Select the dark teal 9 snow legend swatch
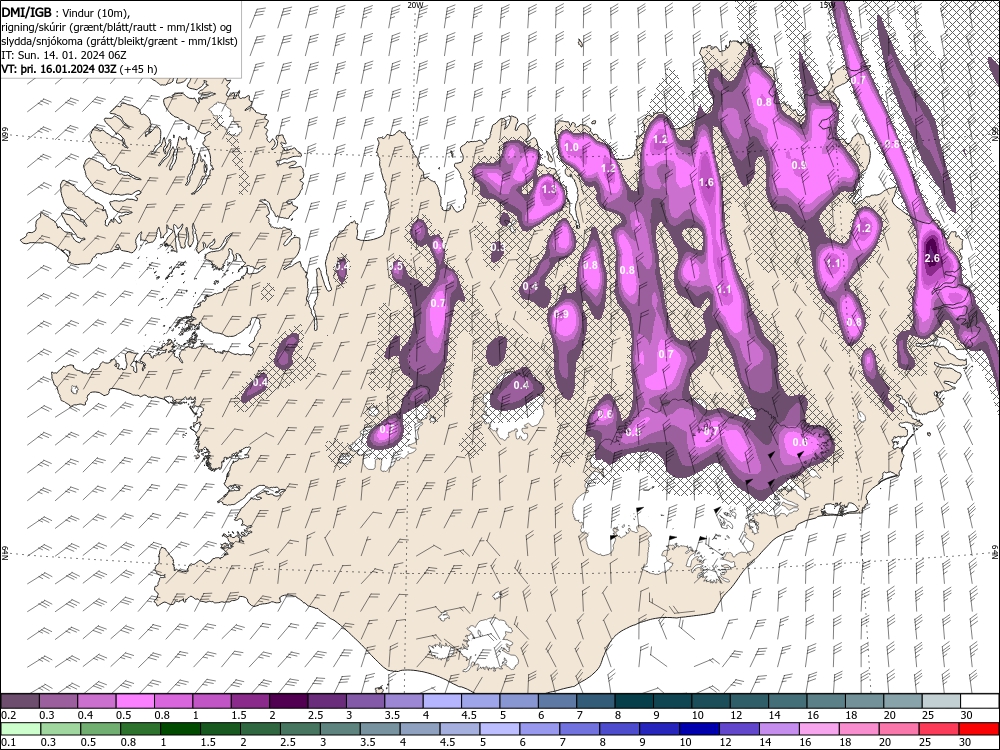Viewport: 1000px width, 750px height. point(672,702)
